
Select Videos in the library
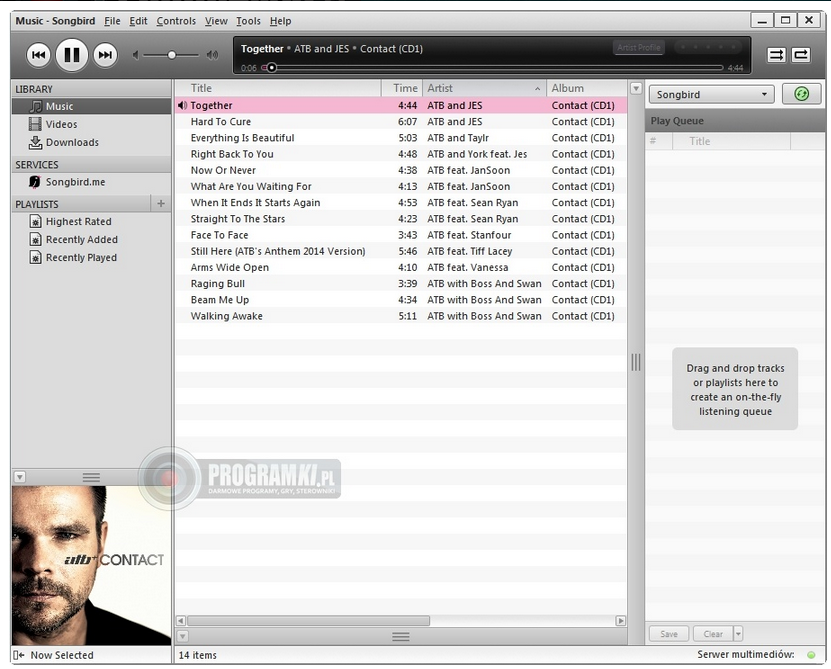tap(91, 124)
